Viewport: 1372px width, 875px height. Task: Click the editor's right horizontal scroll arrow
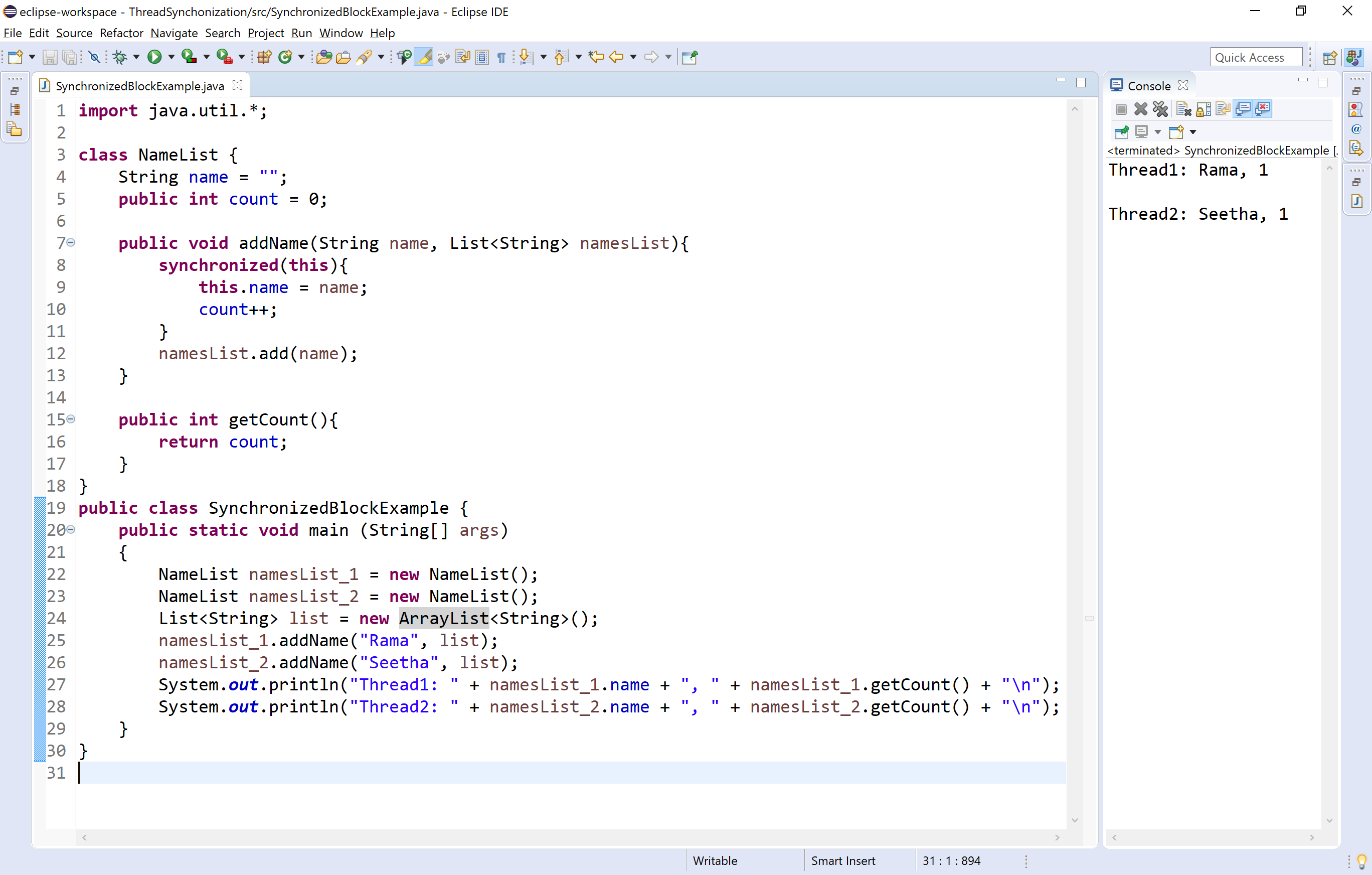point(1057,837)
